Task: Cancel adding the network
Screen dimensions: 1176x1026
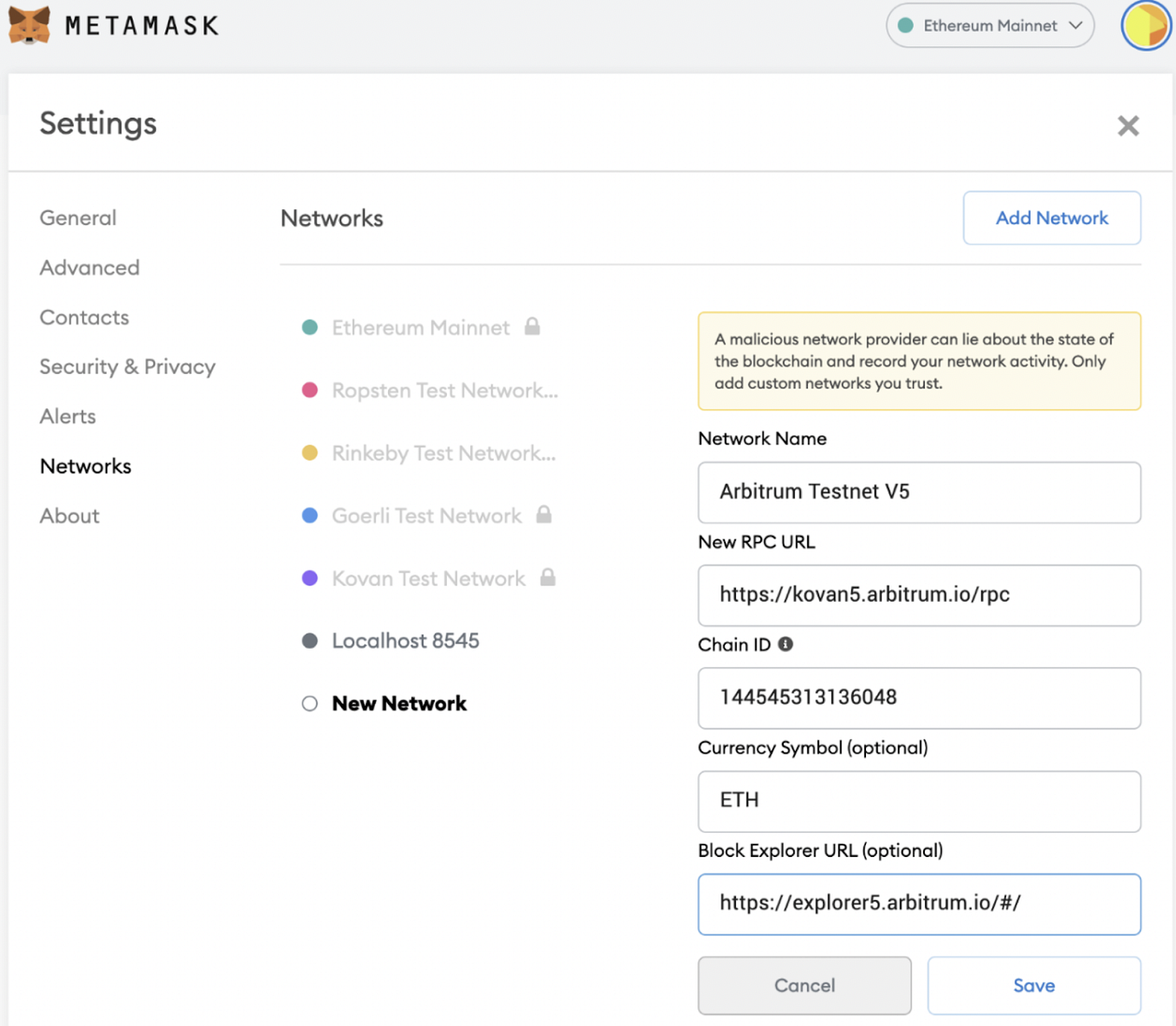Action: coord(805,986)
